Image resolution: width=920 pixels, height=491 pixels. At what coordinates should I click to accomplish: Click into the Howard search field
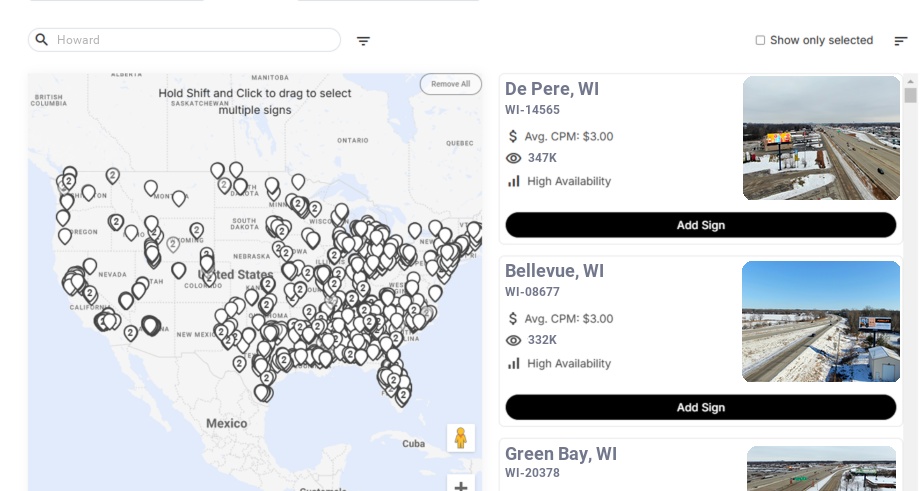pos(195,40)
